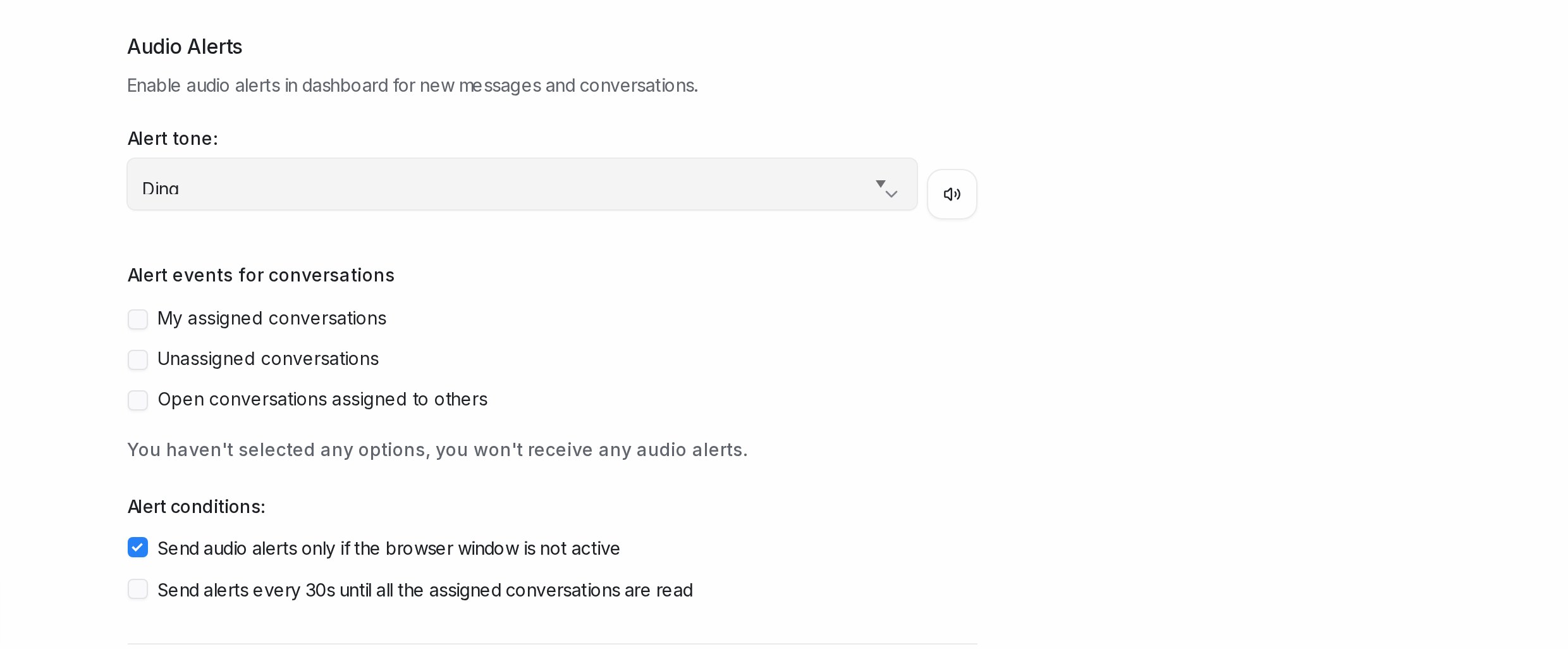Viewport: 1568px width, 649px height.
Task: Click the Ding value text in the select box
Action: [x=161, y=189]
